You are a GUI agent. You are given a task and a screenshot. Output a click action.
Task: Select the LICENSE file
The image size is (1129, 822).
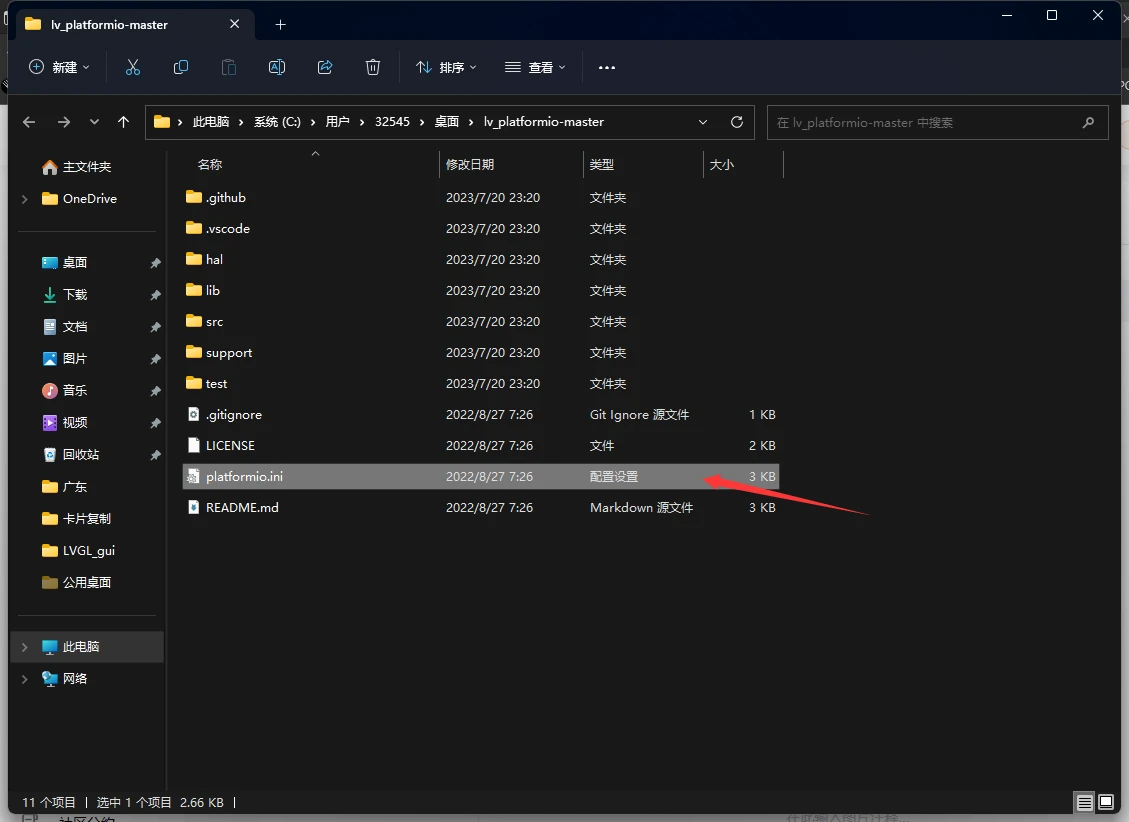pyautogui.click(x=481, y=445)
